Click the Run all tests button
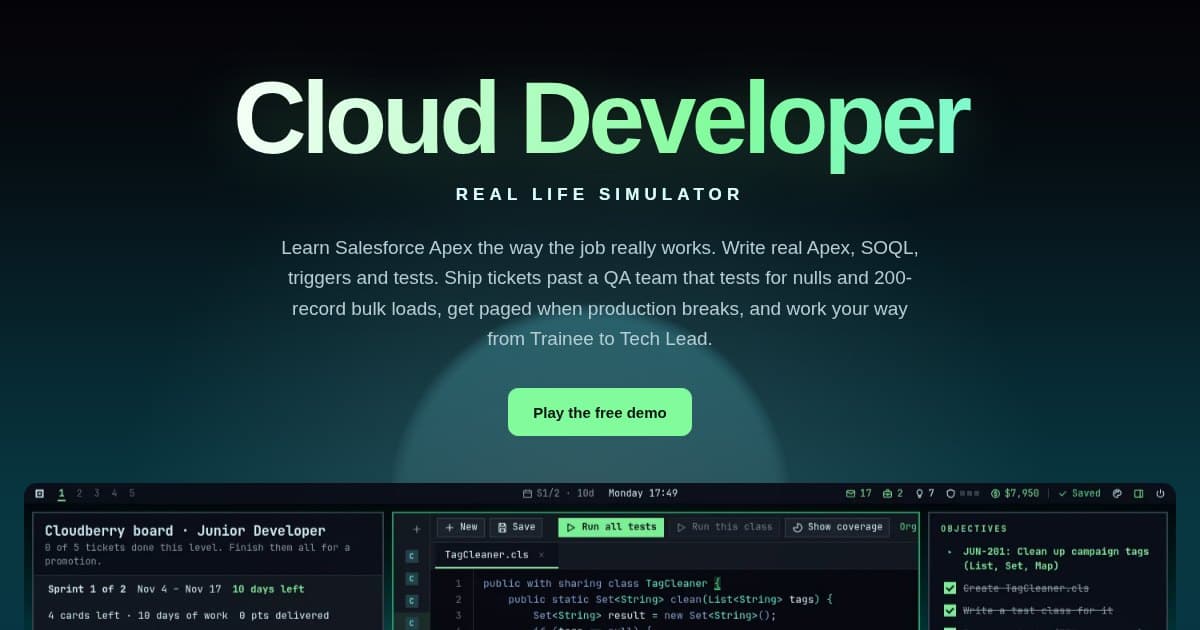 [611, 527]
